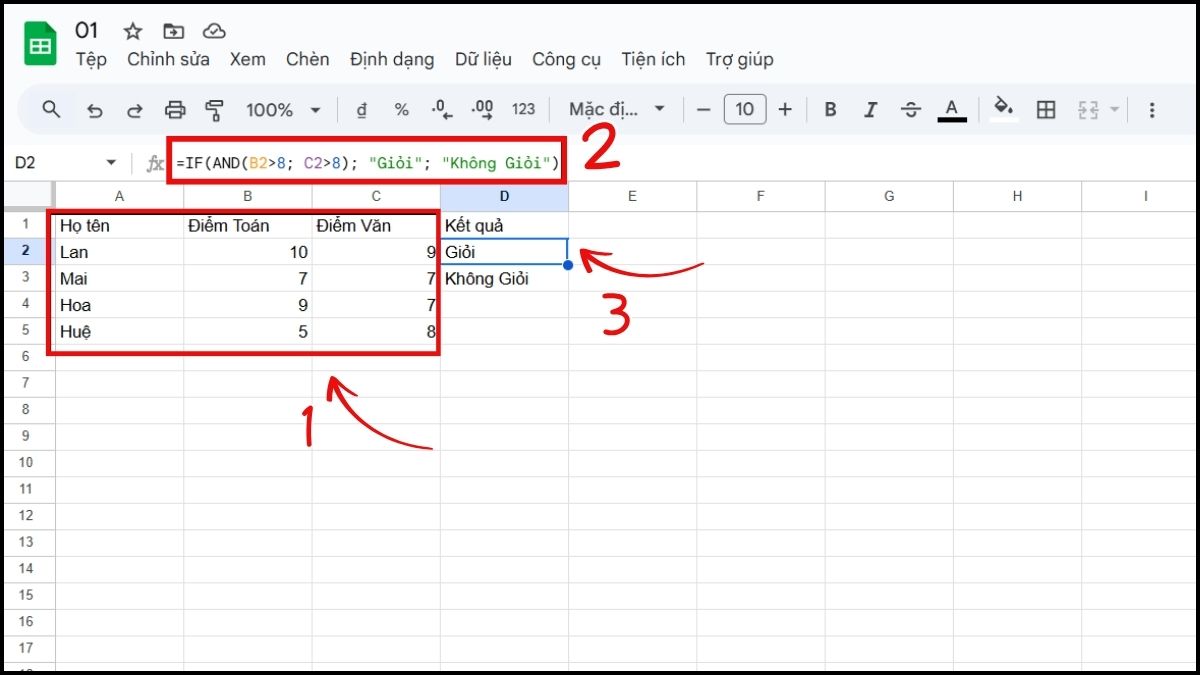Open the Chỉnh sửa menu
The width and height of the screenshot is (1200, 675).
[168, 60]
